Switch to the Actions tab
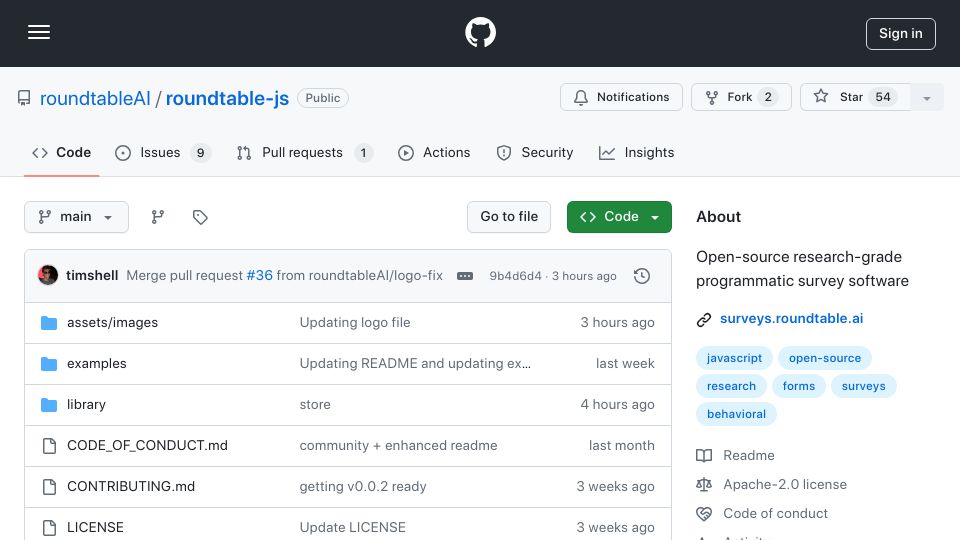 434,152
